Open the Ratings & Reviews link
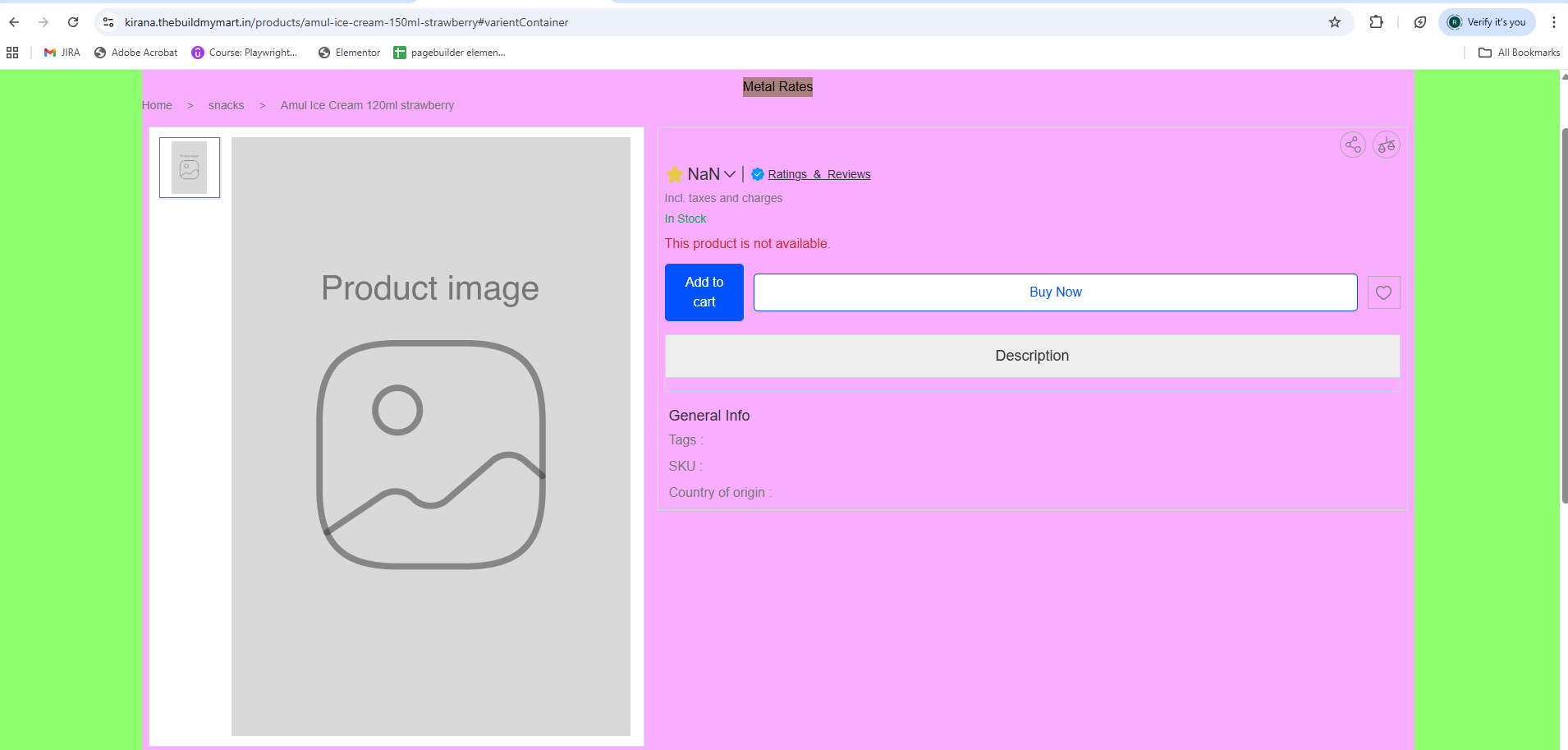 (x=819, y=174)
